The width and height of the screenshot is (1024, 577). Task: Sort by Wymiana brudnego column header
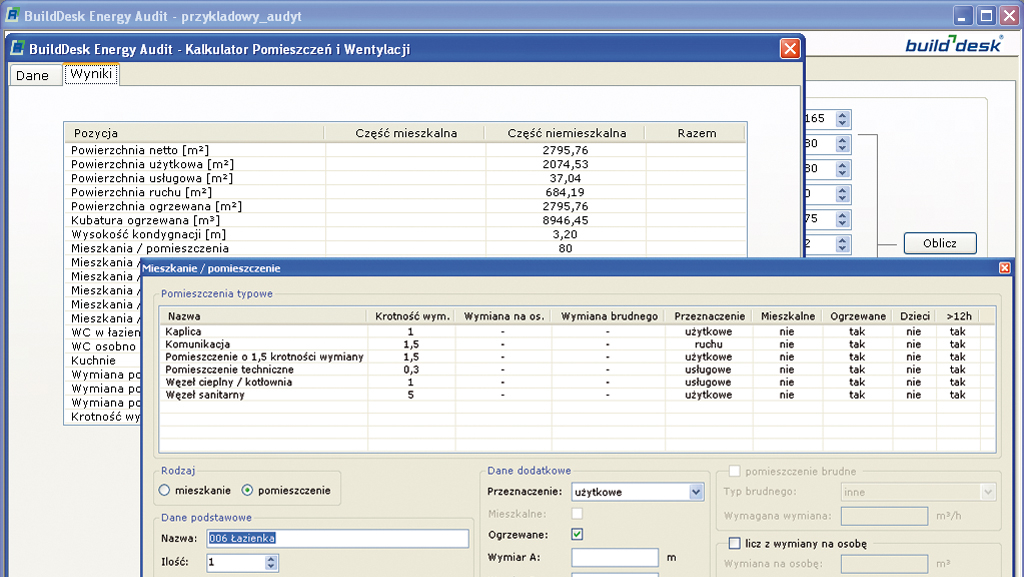click(x=609, y=316)
